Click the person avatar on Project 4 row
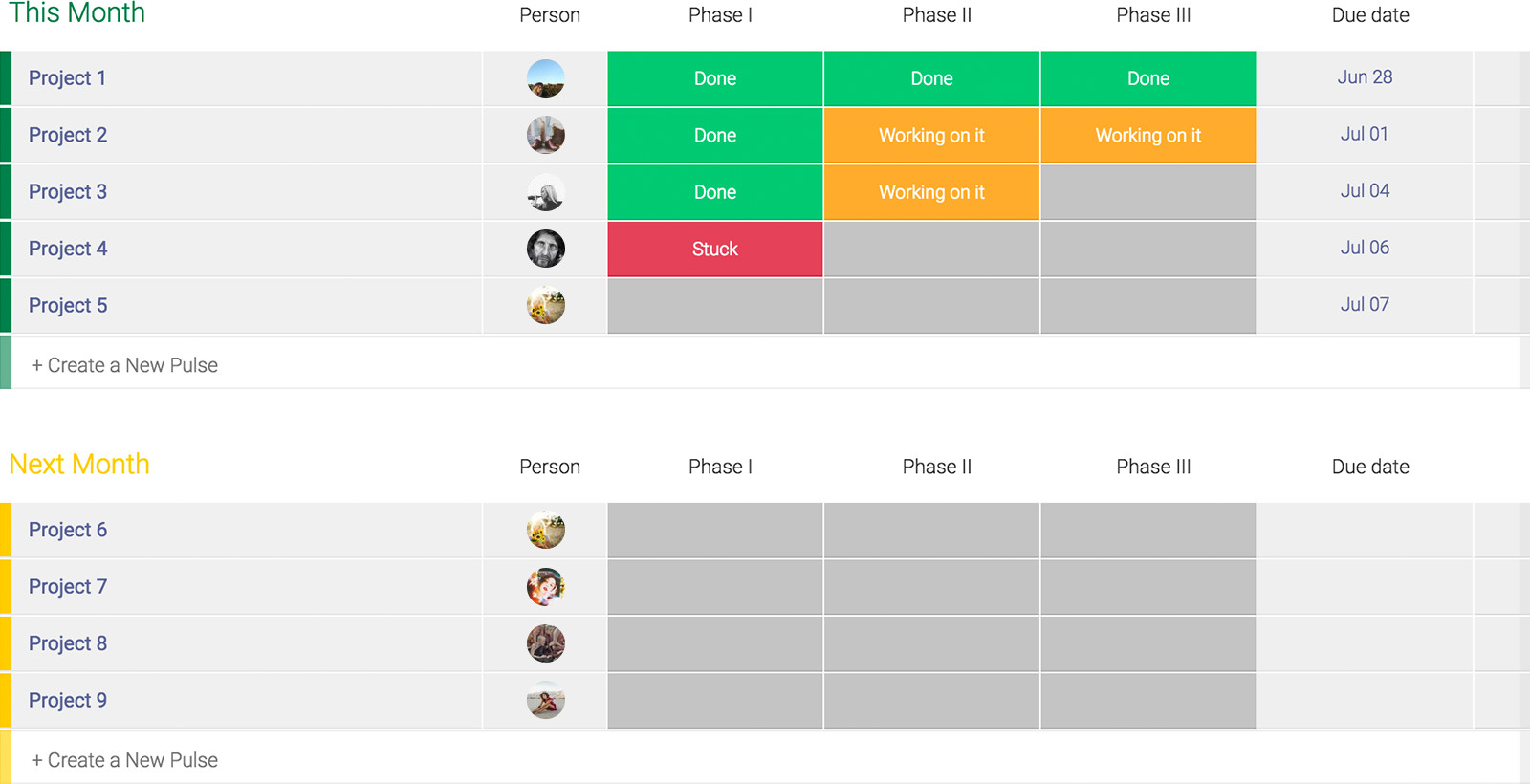Viewport: 1530px width, 784px height. [545, 249]
